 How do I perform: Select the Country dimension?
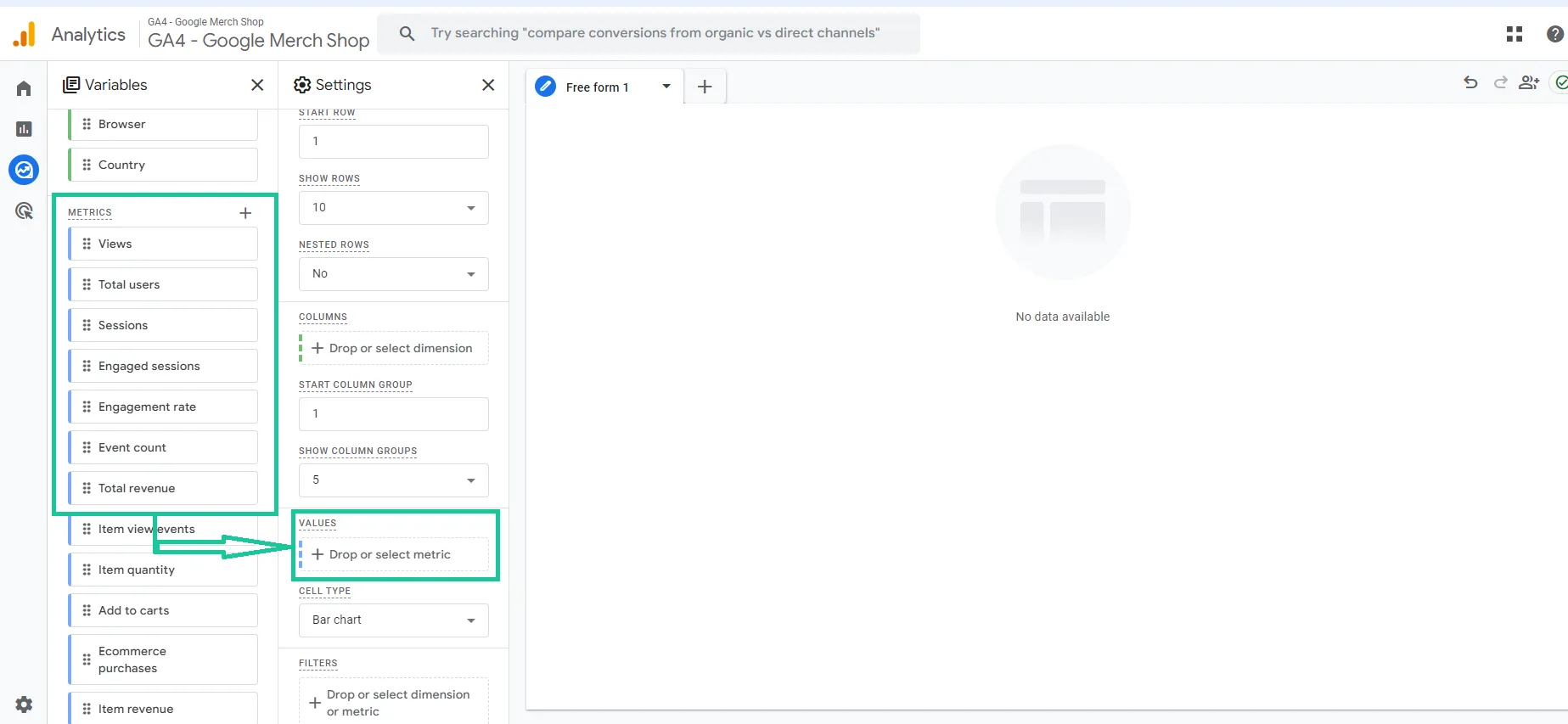(x=163, y=165)
